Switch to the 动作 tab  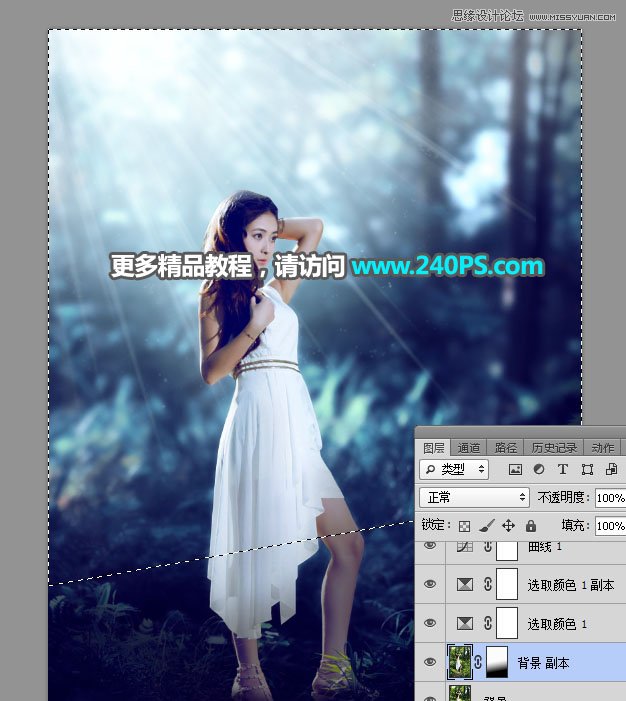tap(603, 448)
